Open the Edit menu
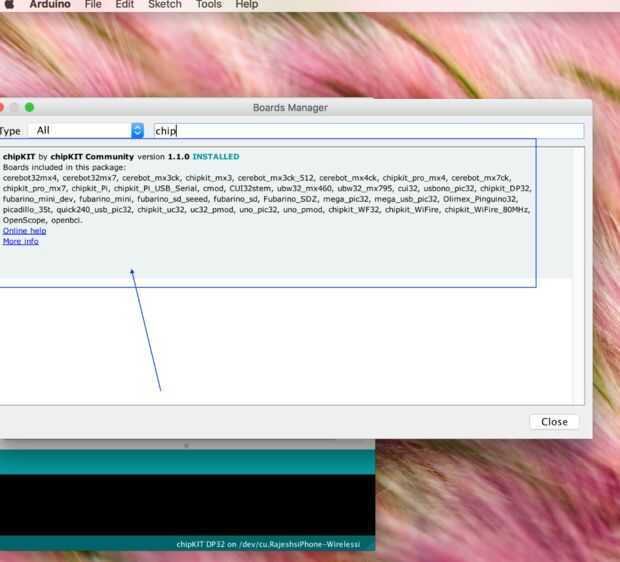This screenshot has height=562, width=620. click(x=125, y=4)
